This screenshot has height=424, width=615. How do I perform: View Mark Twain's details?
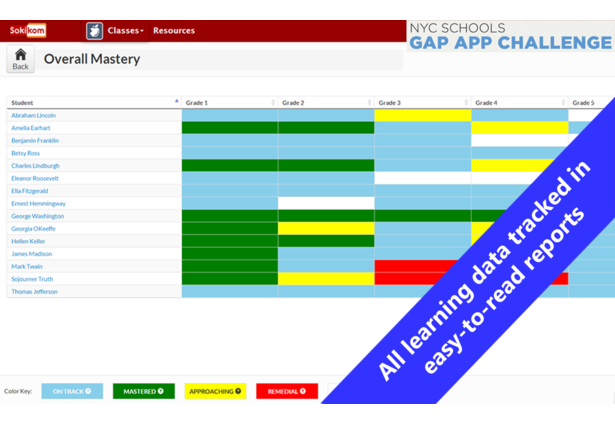[27, 266]
